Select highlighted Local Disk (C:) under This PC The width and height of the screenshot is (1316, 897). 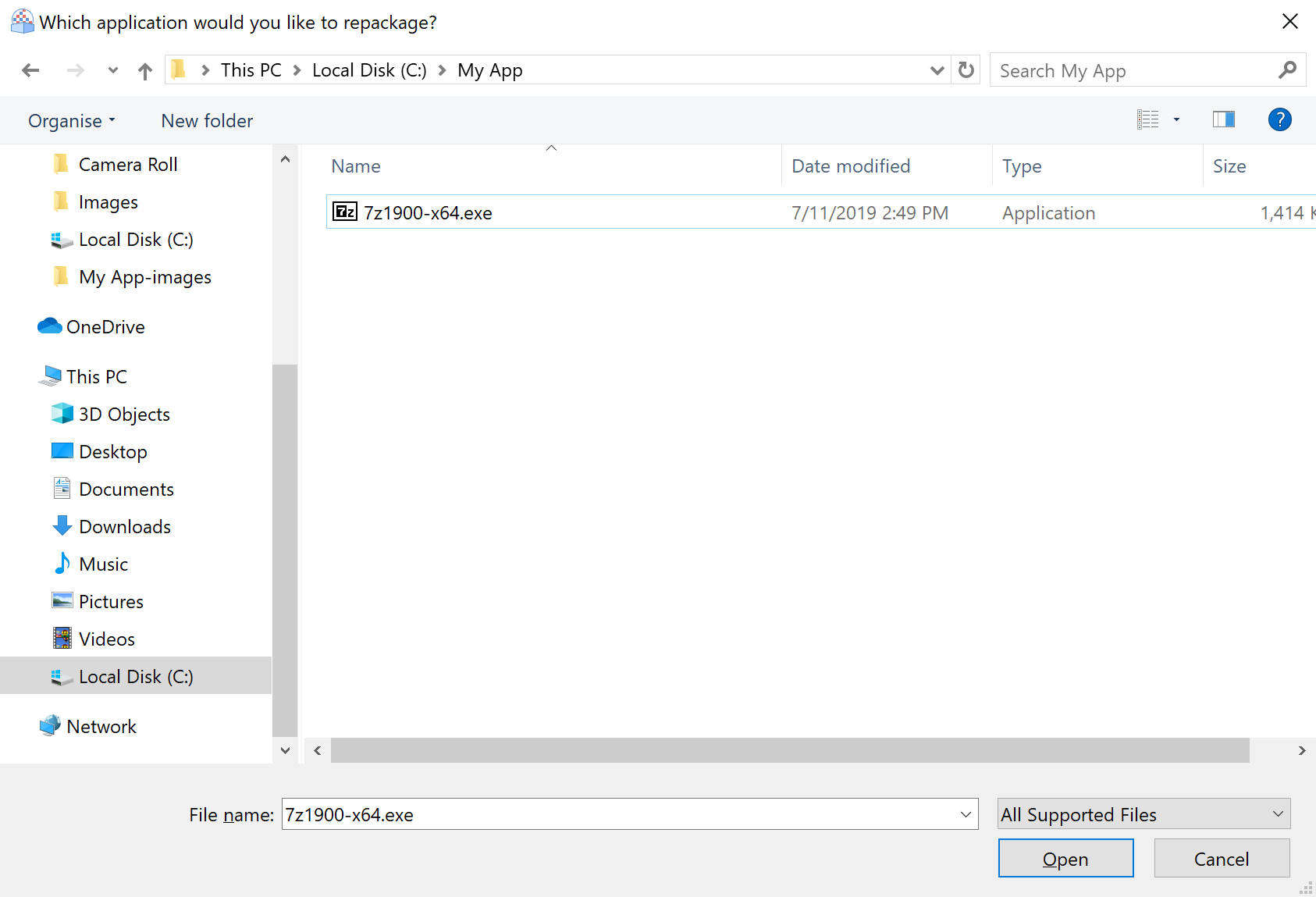point(136,676)
